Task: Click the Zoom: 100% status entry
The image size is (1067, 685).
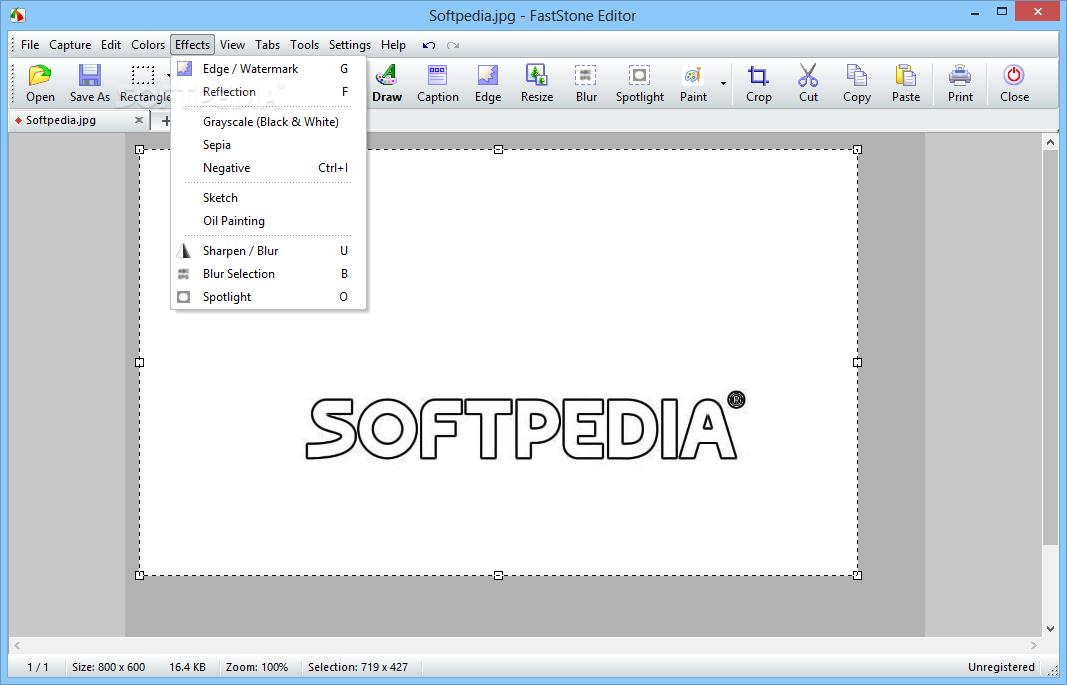Action: pyautogui.click(x=257, y=667)
